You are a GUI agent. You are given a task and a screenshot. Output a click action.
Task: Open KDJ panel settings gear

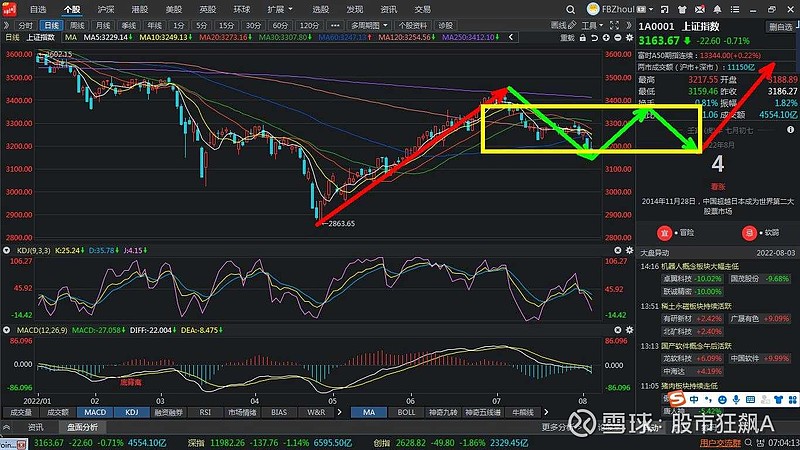[x=630, y=251]
